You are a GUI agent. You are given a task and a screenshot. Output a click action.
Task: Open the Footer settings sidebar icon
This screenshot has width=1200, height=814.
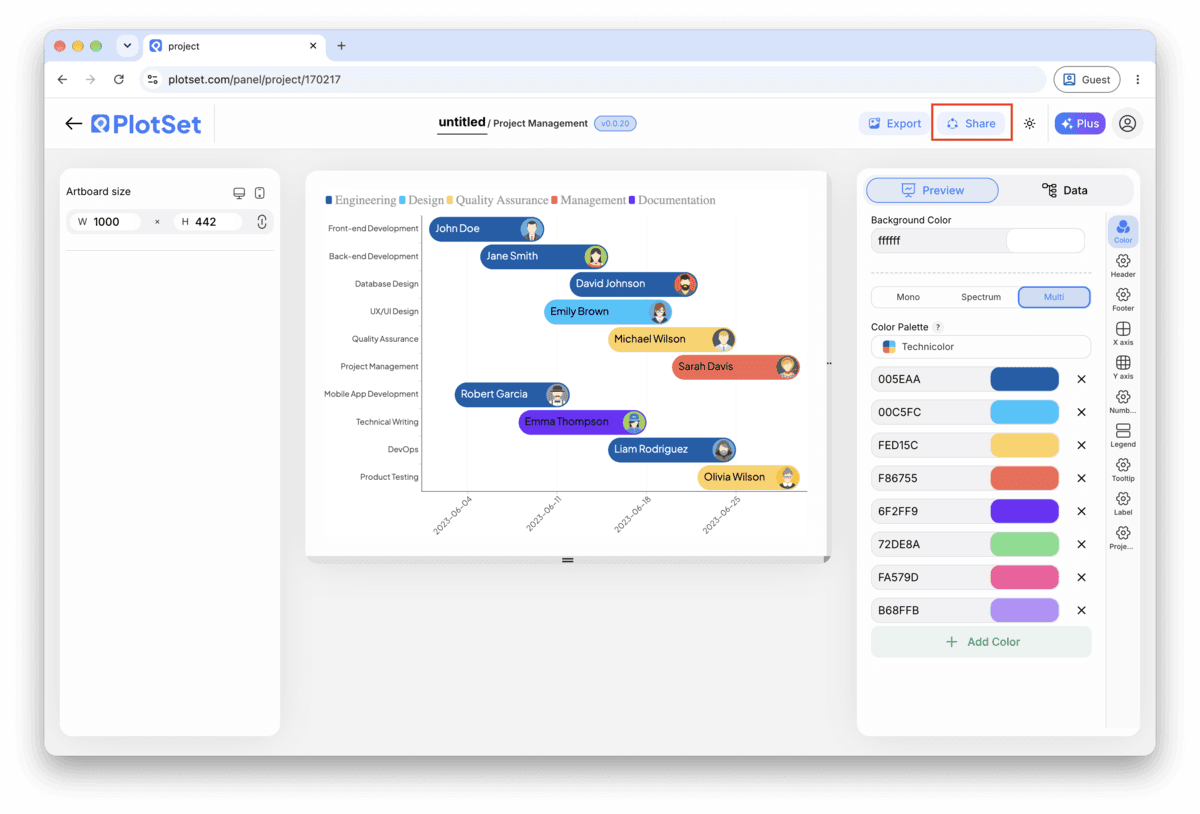(x=1123, y=300)
